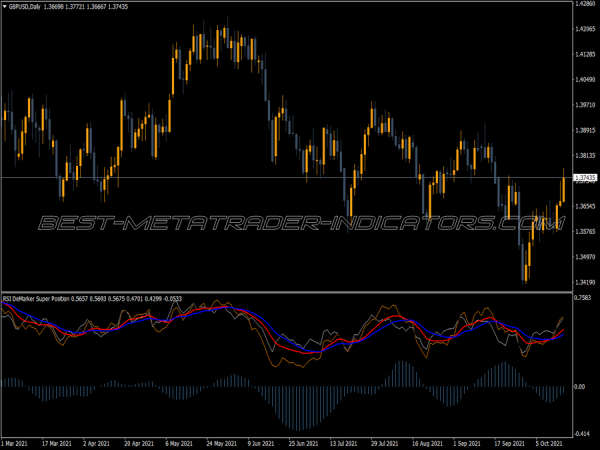Click indicator scale value 0.00
The height and width of the screenshot is (450, 600).
click(580, 387)
